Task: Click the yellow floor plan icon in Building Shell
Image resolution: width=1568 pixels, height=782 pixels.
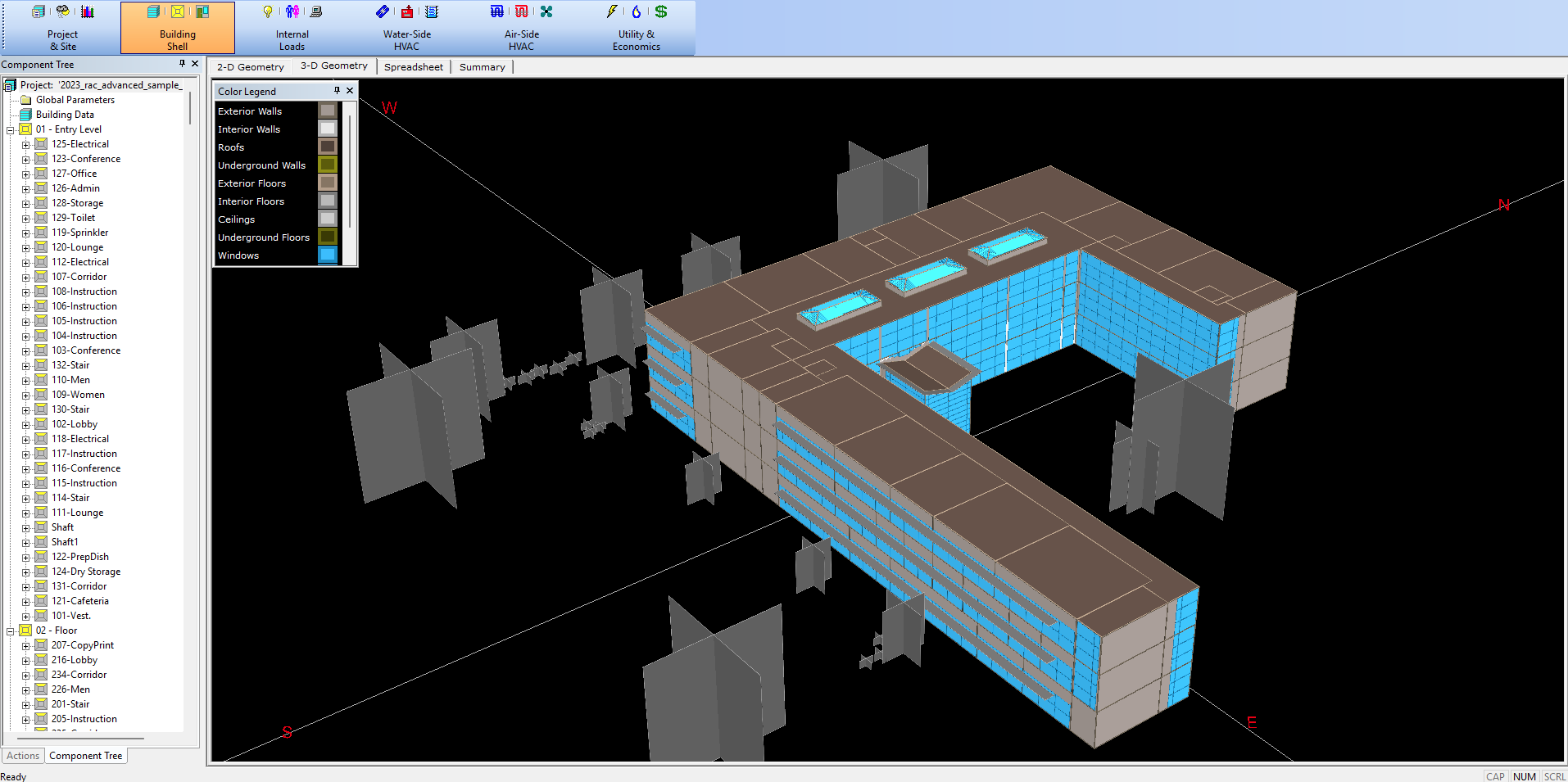Action: pyautogui.click(x=177, y=11)
